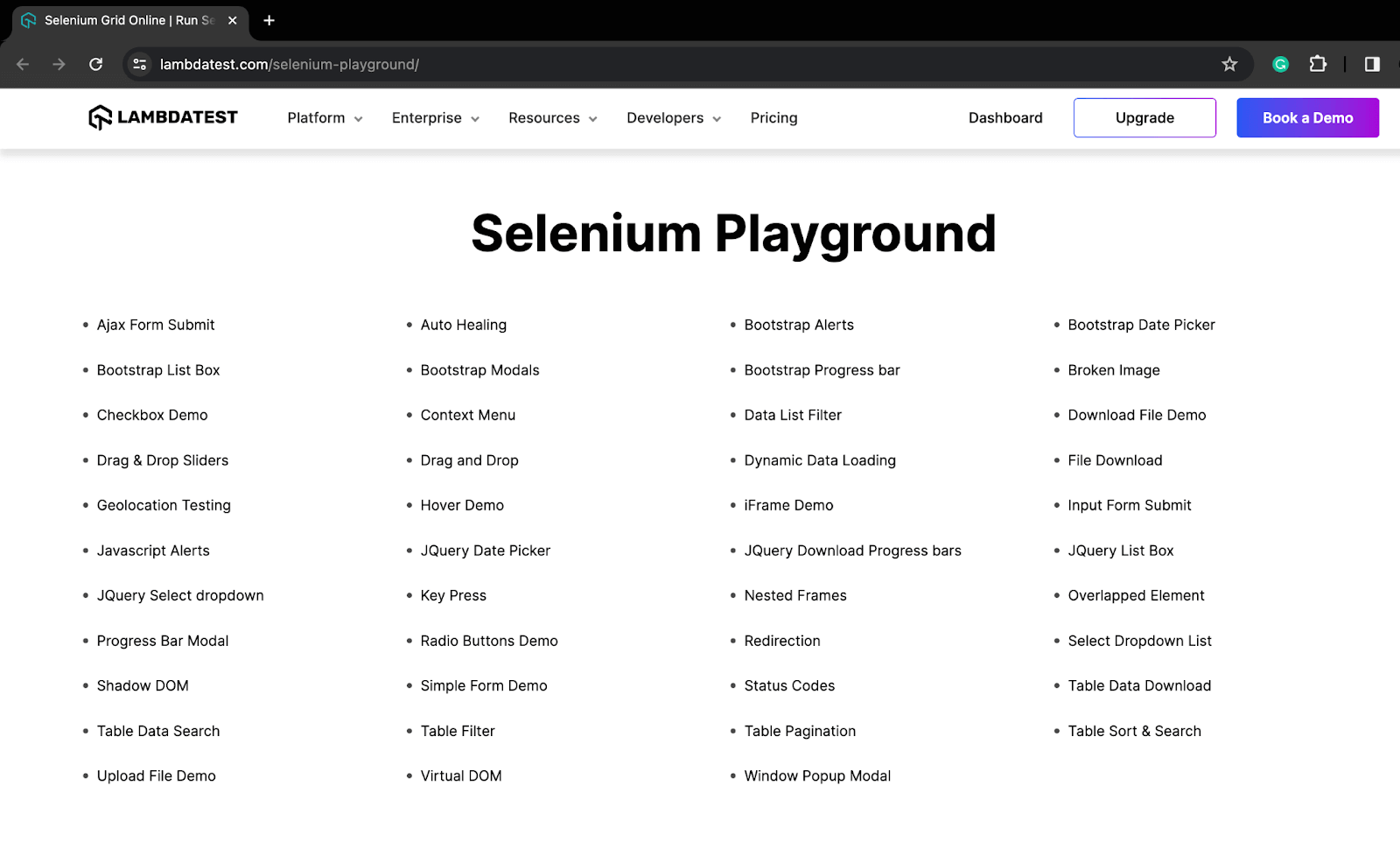Open Overlapped Element link
The image size is (1400, 842).
[1136, 595]
